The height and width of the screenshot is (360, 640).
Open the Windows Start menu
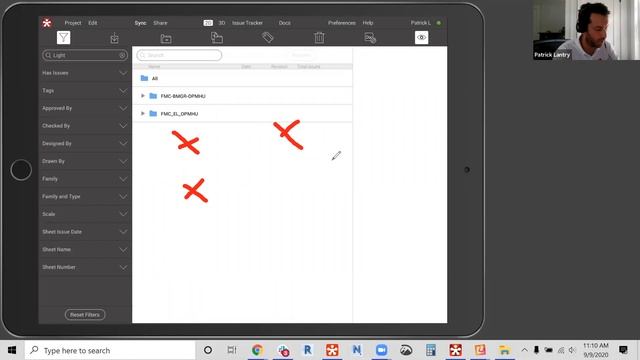(x=12, y=350)
